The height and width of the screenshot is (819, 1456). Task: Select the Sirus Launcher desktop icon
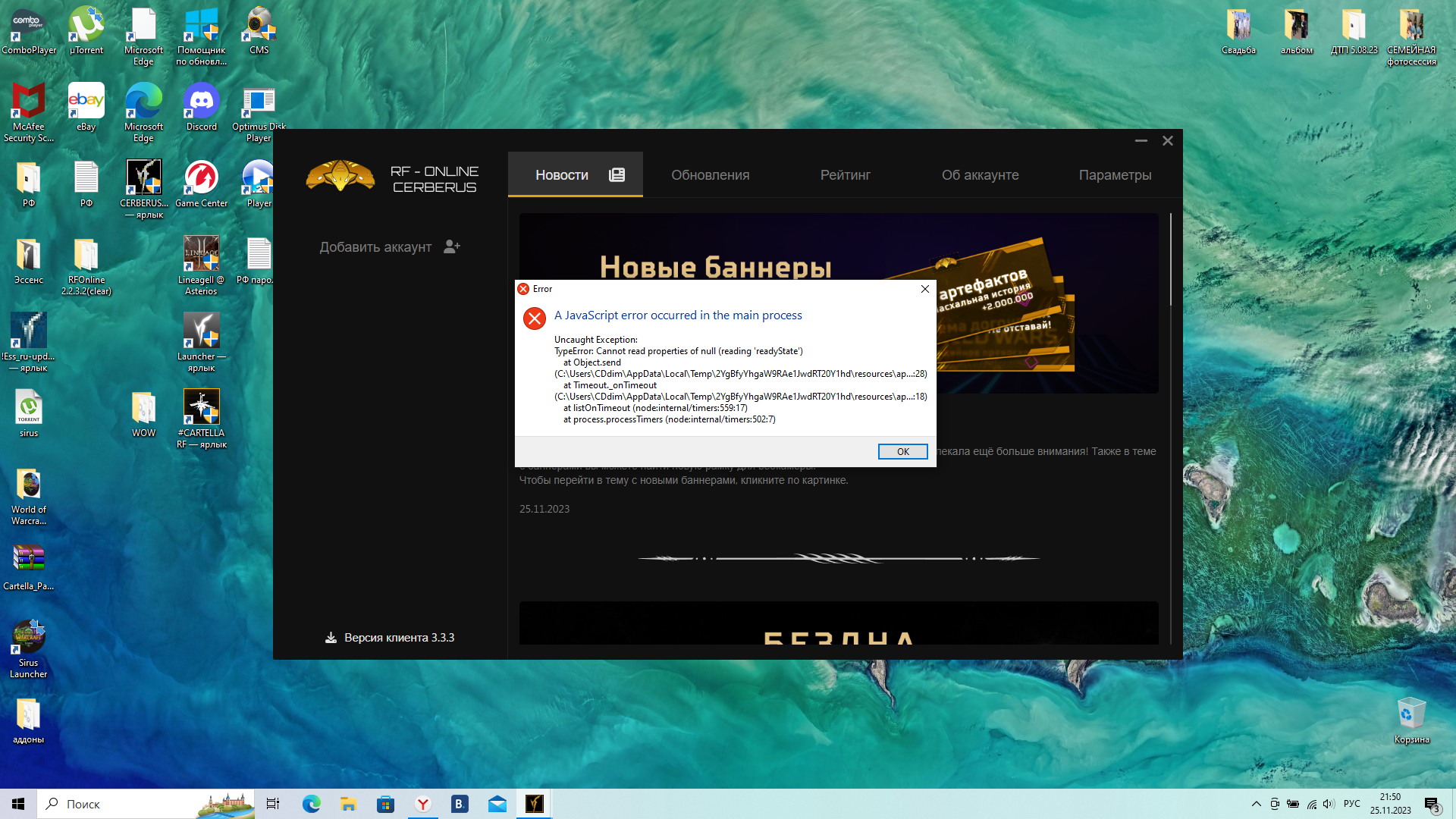(29, 649)
